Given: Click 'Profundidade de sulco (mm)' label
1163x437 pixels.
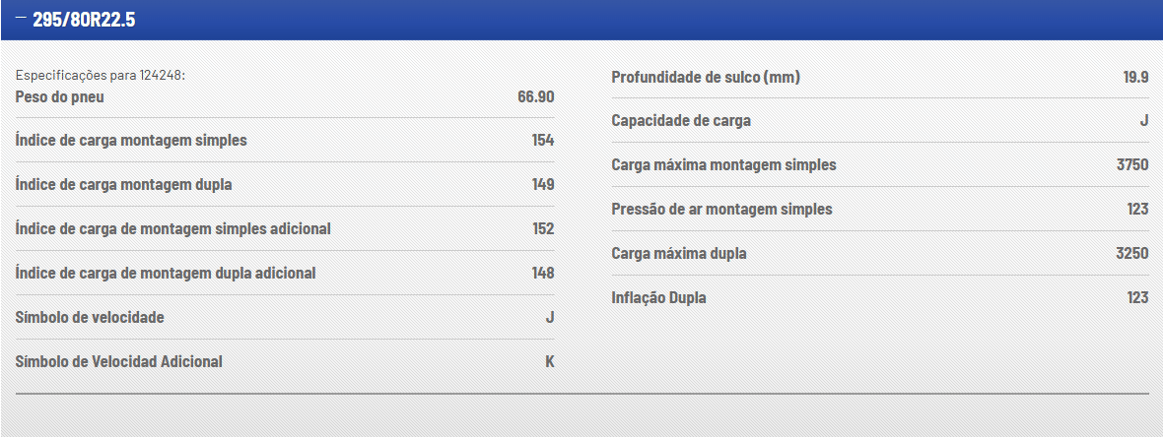Looking at the screenshot, I should pyautogui.click(x=706, y=77).
